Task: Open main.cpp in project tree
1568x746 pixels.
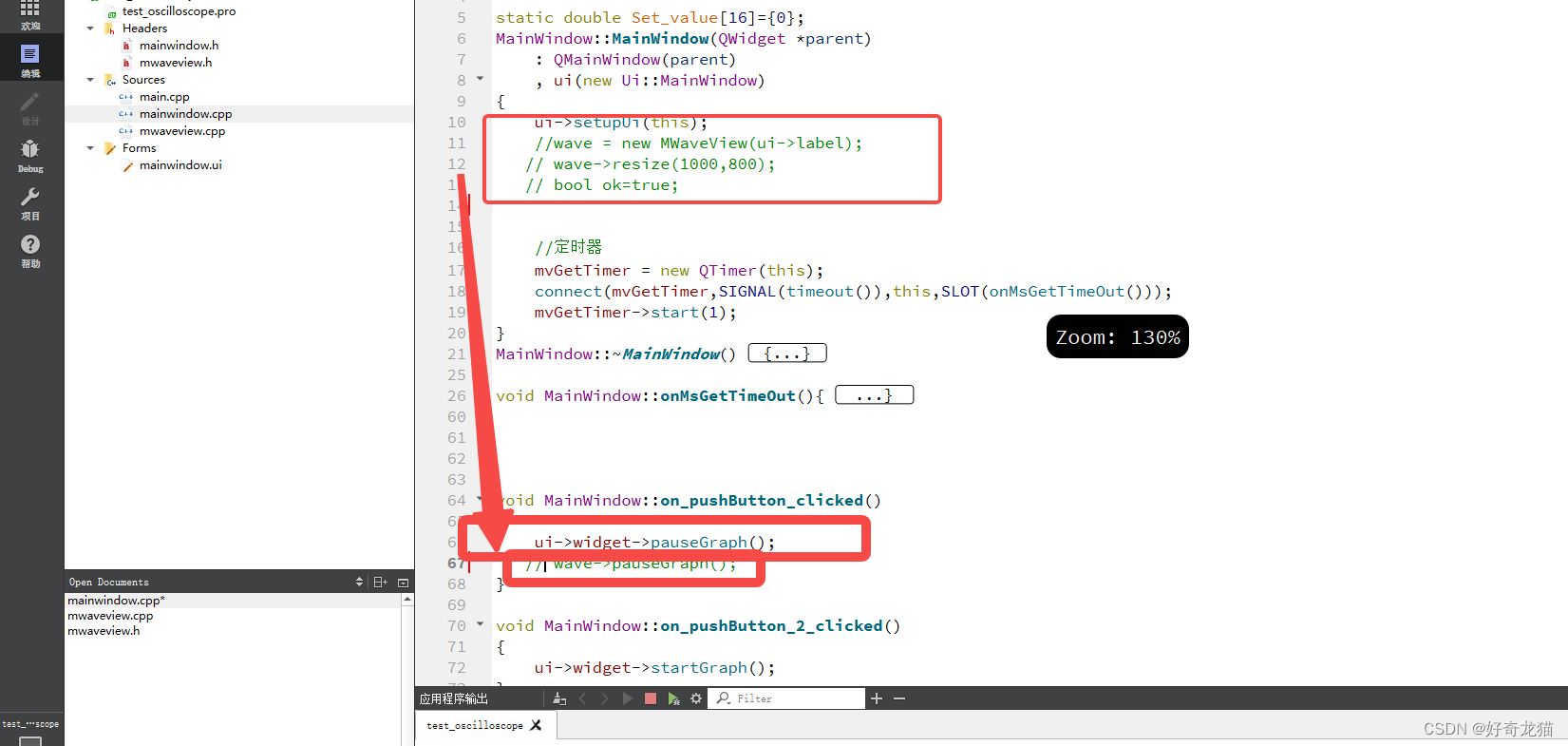Action: click(164, 97)
